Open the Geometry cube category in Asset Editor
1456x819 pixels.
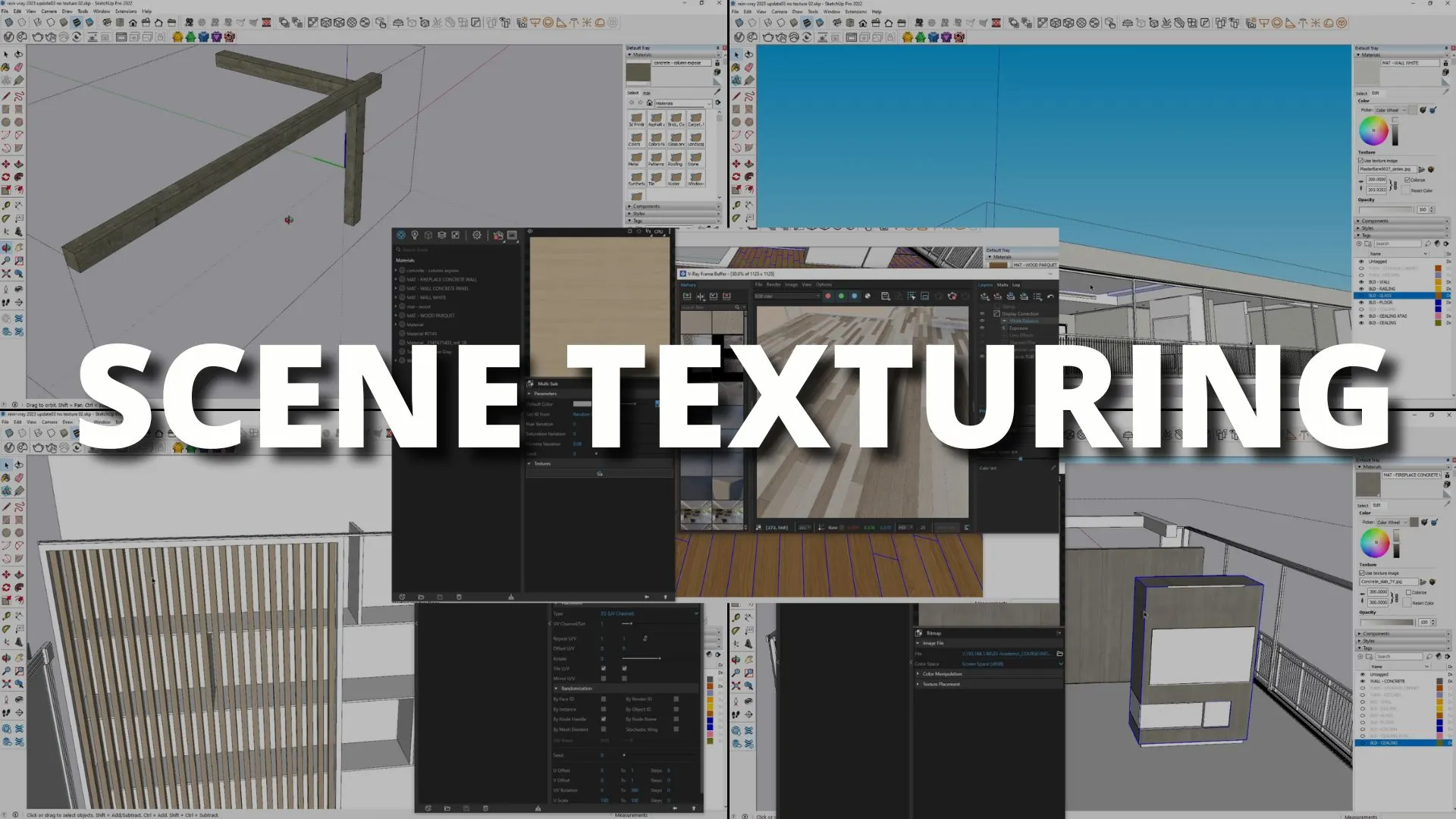point(428,235)
